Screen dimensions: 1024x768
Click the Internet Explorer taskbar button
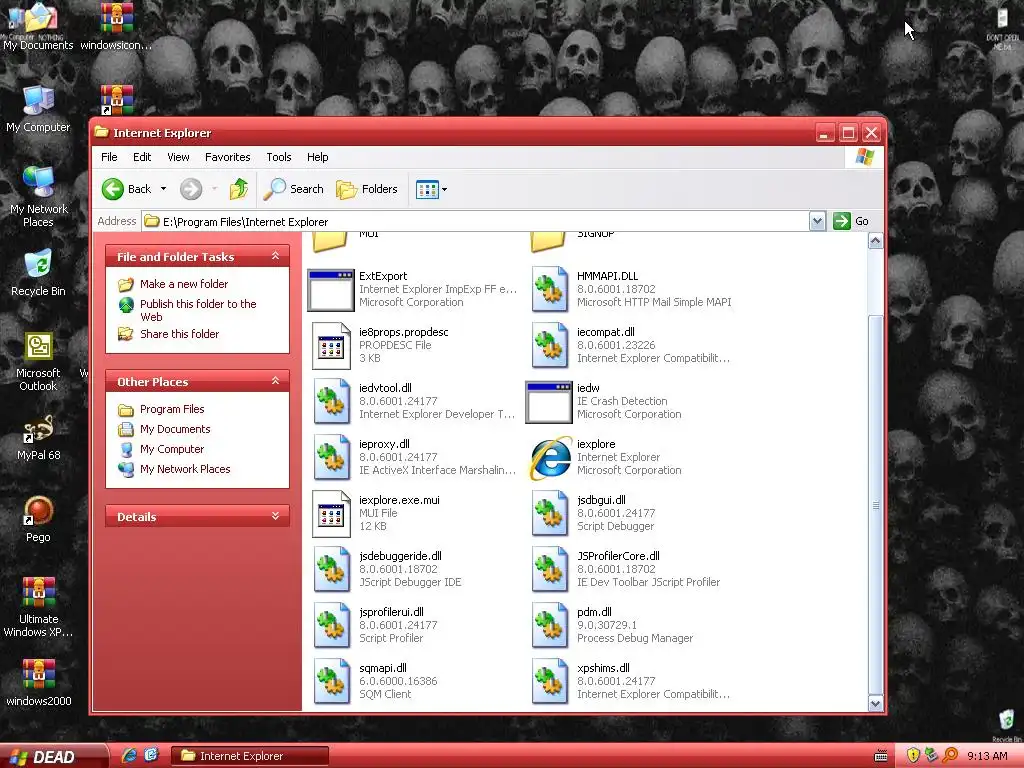coord(250,756)
